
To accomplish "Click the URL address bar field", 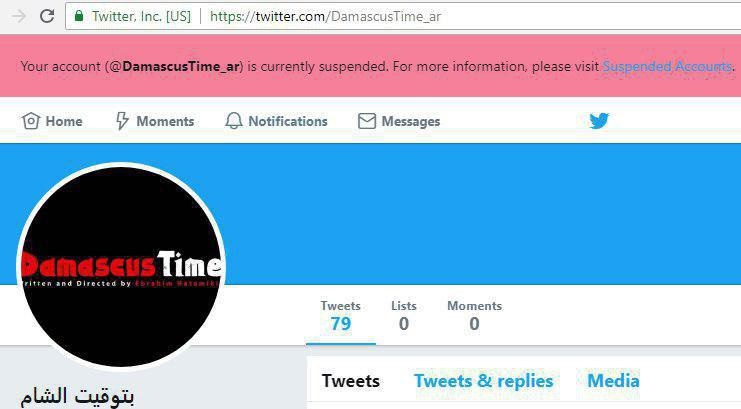I will click(403, 17).
